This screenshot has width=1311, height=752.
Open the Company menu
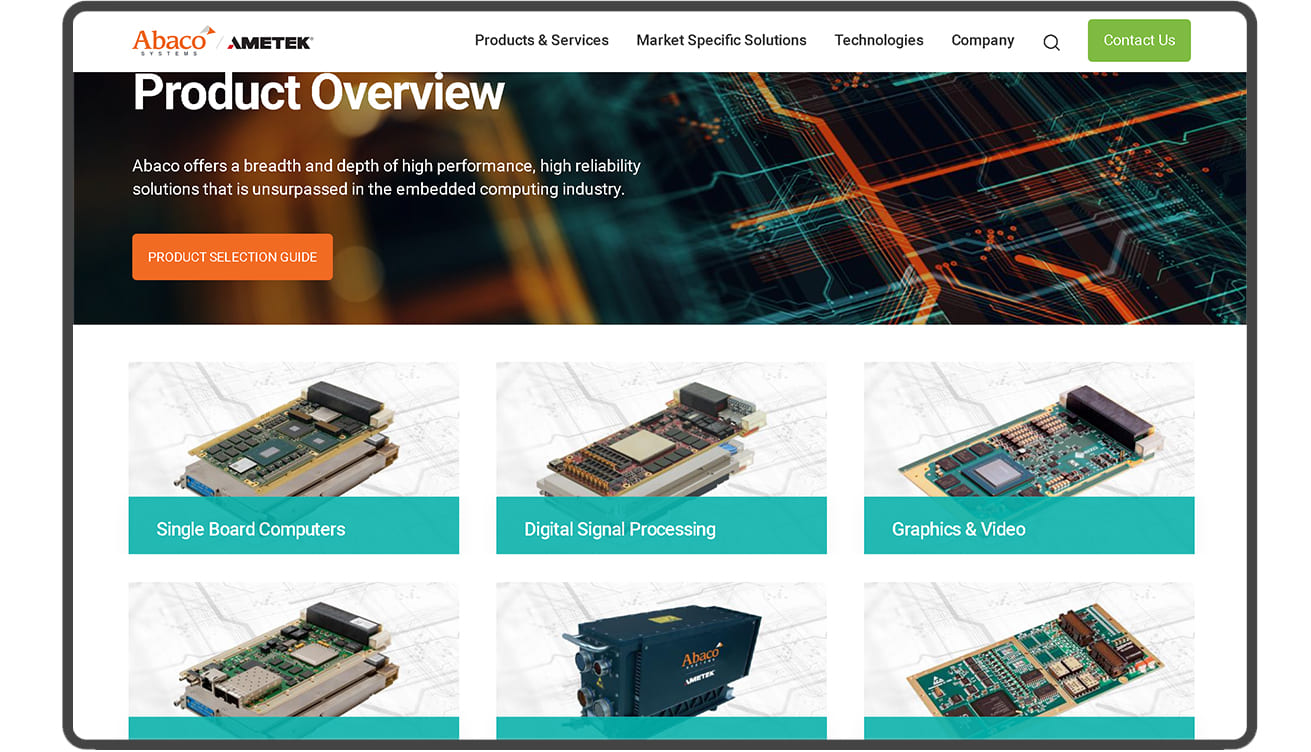pos(983,40)
